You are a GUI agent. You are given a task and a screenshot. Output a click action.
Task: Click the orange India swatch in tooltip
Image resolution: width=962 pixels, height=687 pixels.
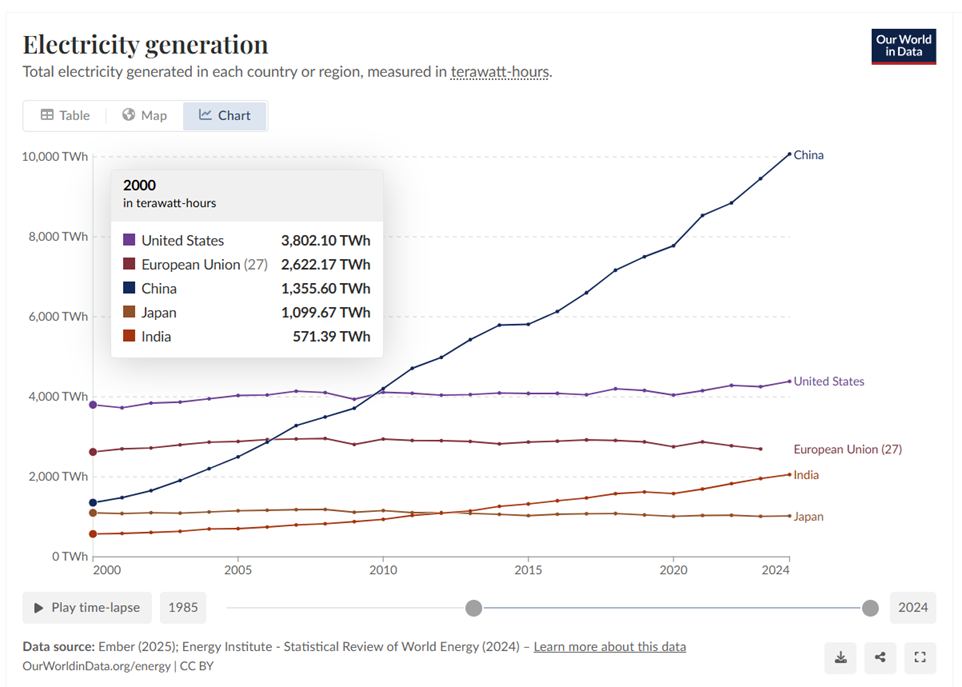tap(129, 336)
